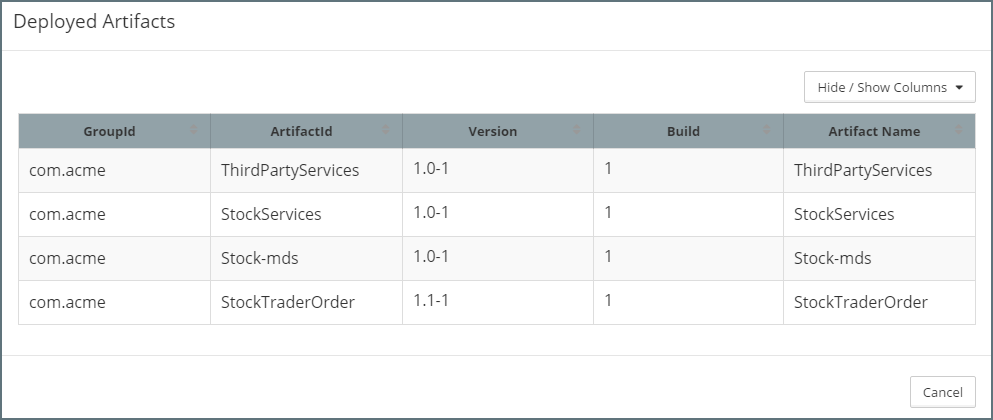Screen dimensions: 993x420
Task: Click the StockTraderOrder ArtifactId cell
Action: [288, 302]
